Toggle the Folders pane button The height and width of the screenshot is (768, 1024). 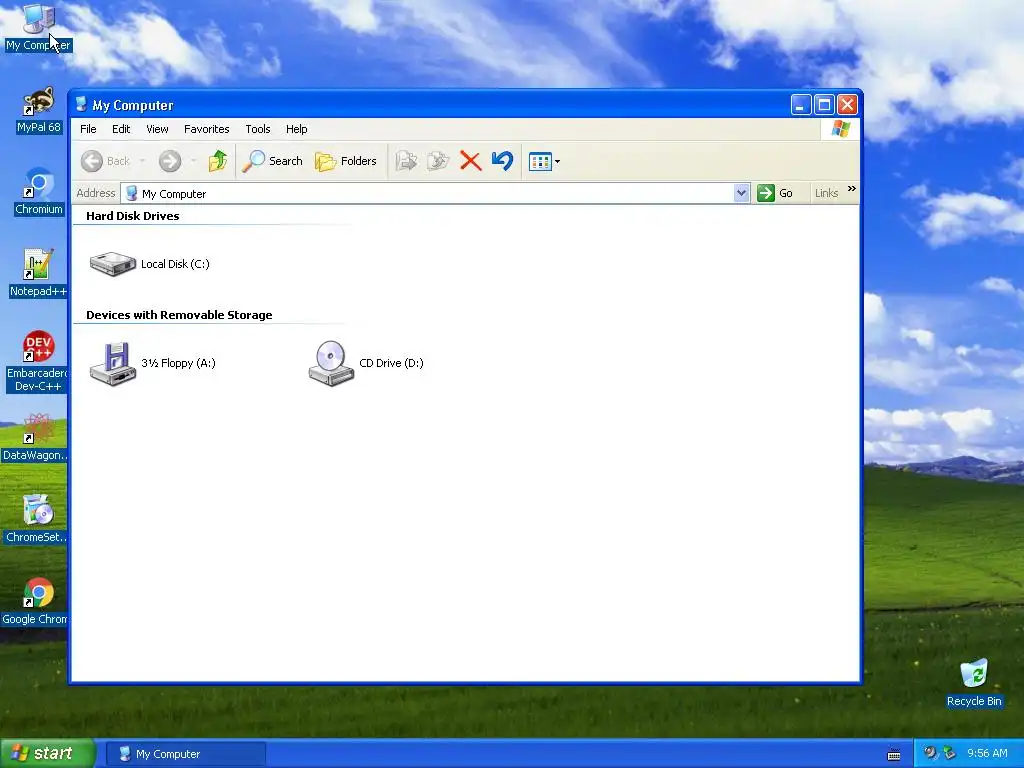tap(345, 161)
